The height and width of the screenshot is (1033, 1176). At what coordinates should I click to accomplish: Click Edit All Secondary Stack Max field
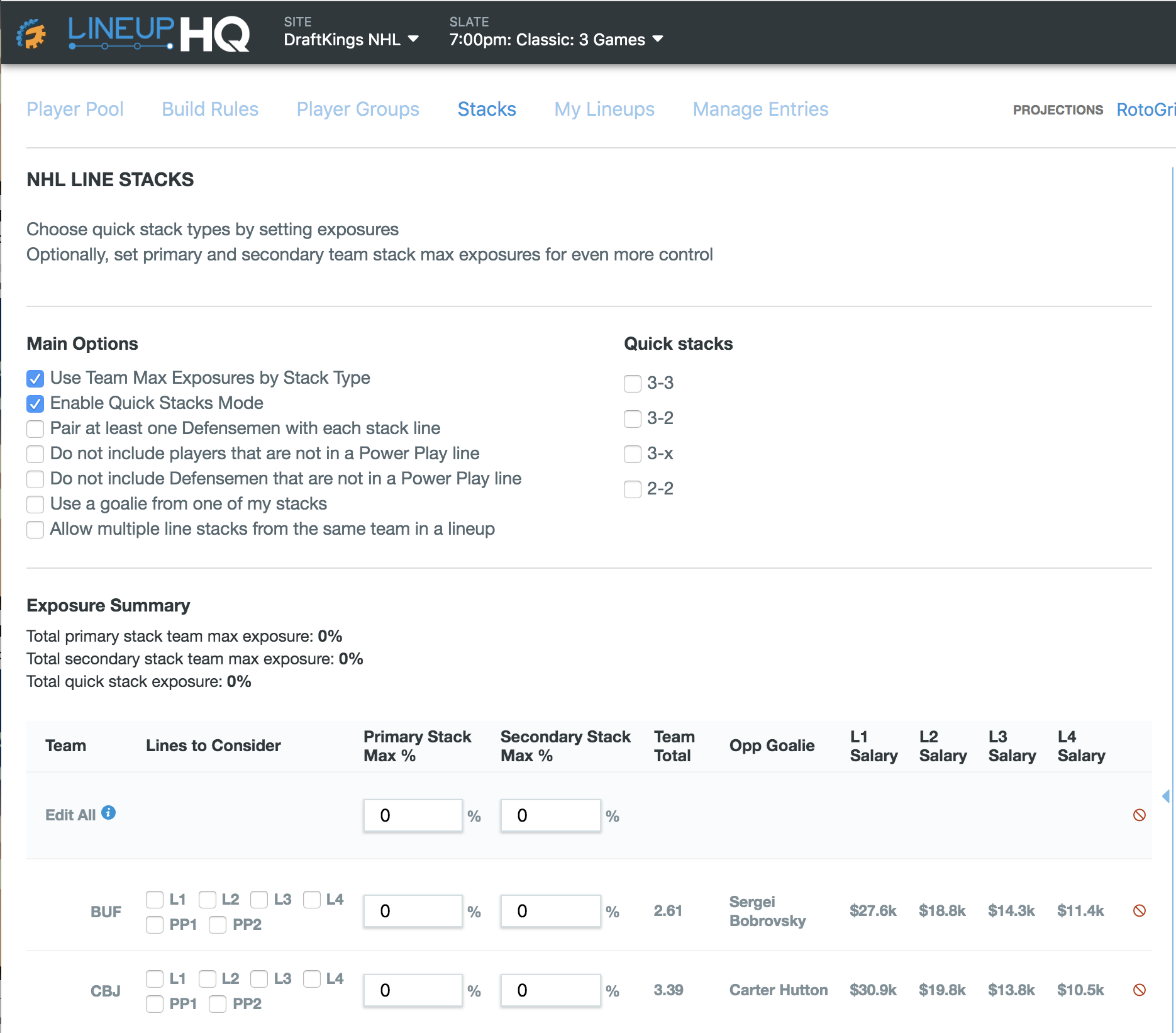[x=550, y=816]
